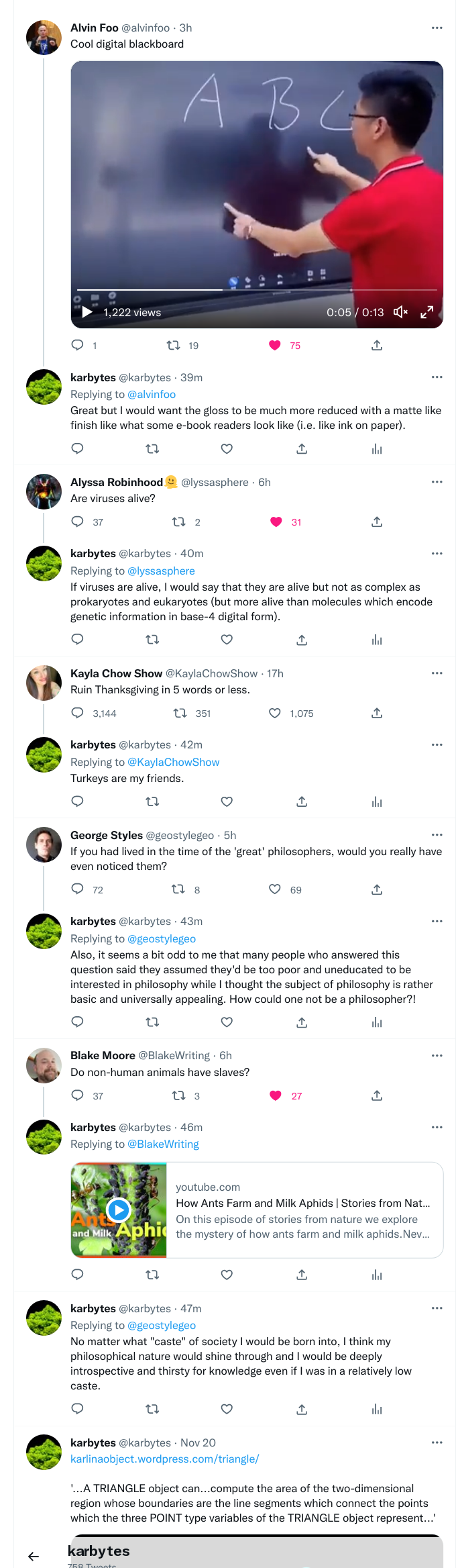Like George Styles' philosophers tweet
The height and width of the screenshot is (1568, 456).
click(x=275, y=889)
